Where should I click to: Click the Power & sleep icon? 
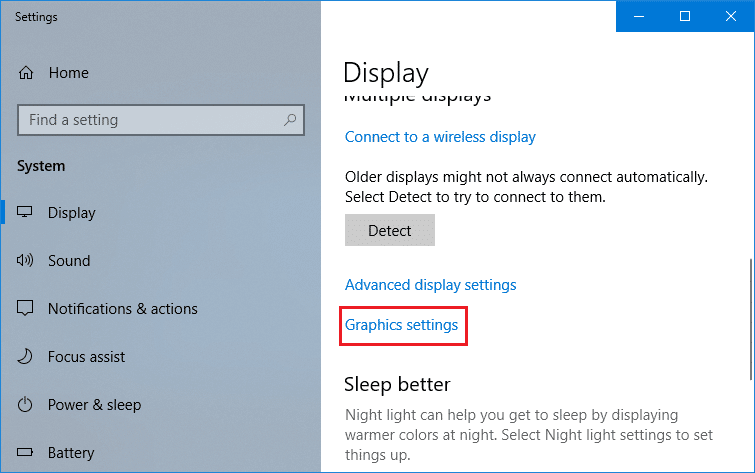[x=25, y=405]
